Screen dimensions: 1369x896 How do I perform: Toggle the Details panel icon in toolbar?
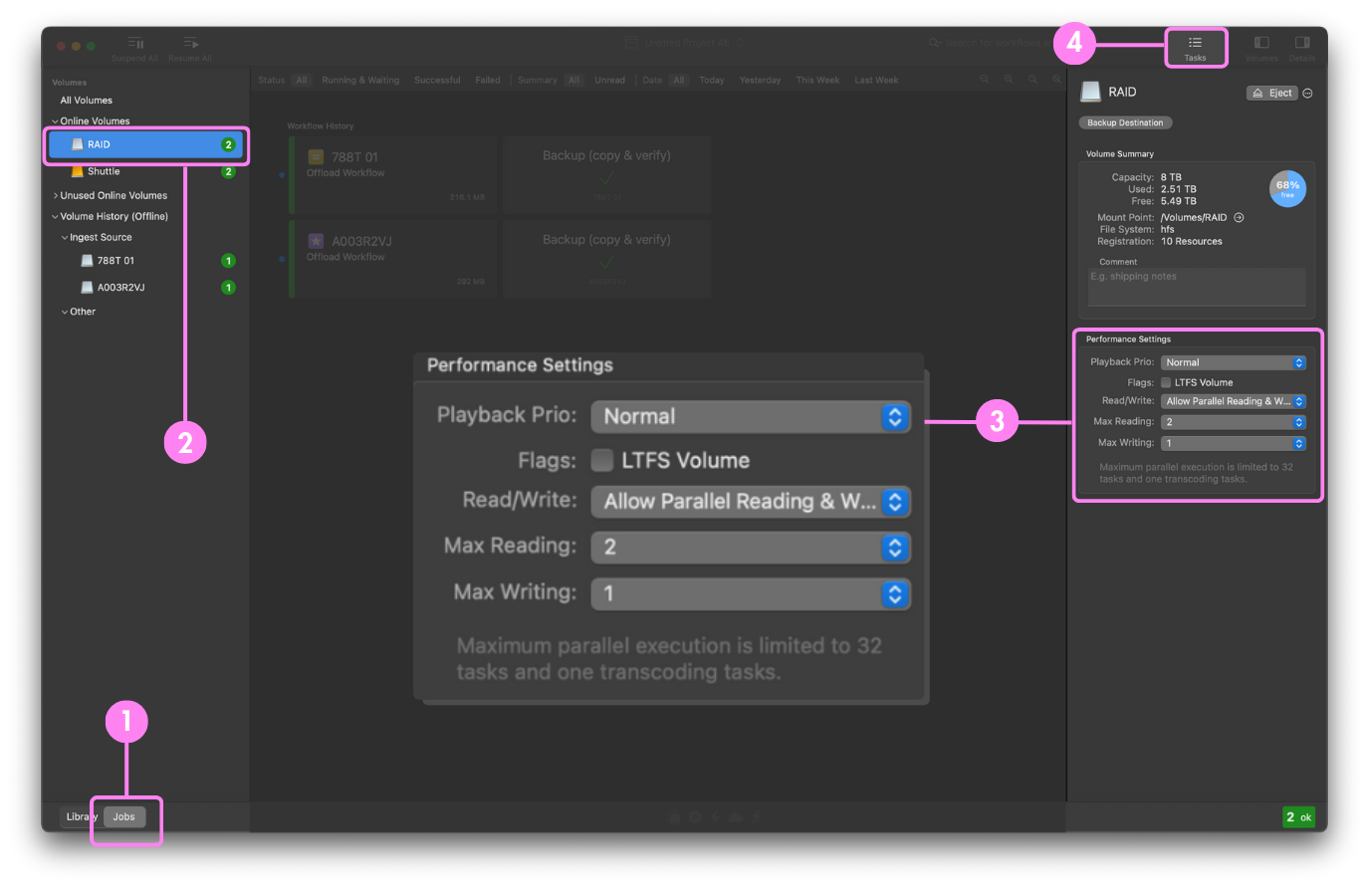pos(1302,46)
